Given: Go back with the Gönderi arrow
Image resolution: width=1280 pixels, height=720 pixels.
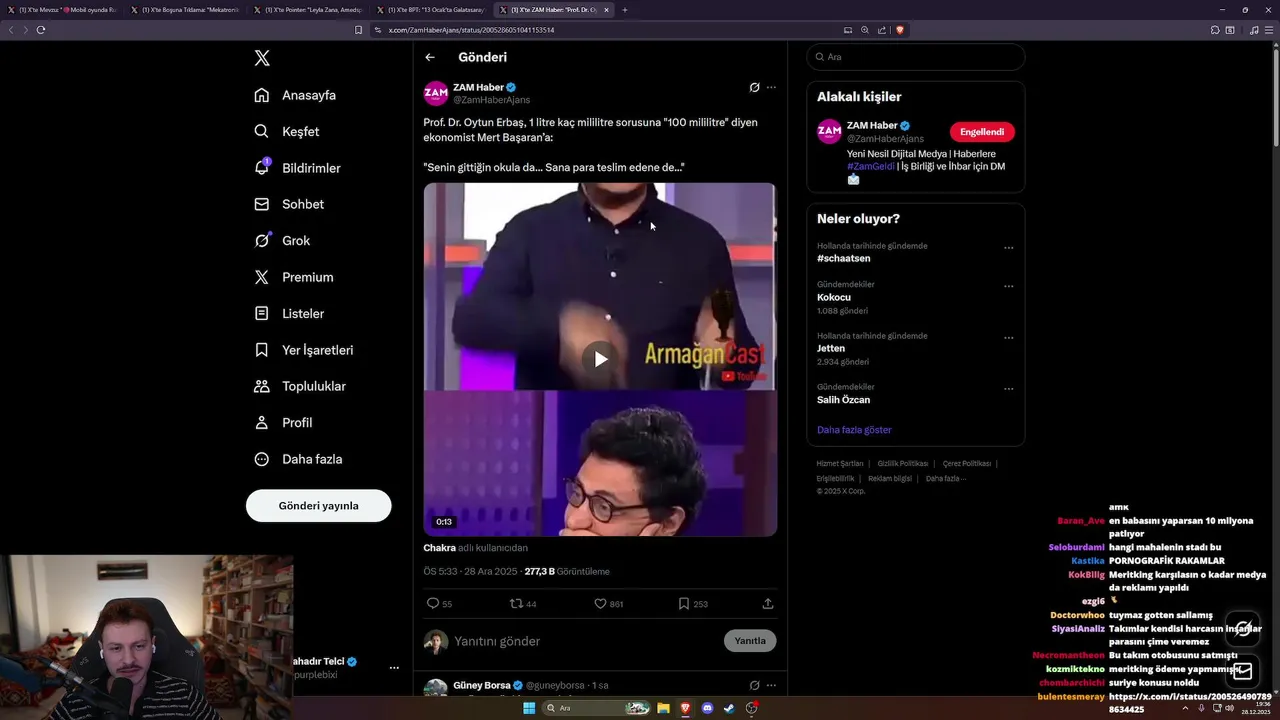Looking at the screenshot, I should [x=430, y=57].
